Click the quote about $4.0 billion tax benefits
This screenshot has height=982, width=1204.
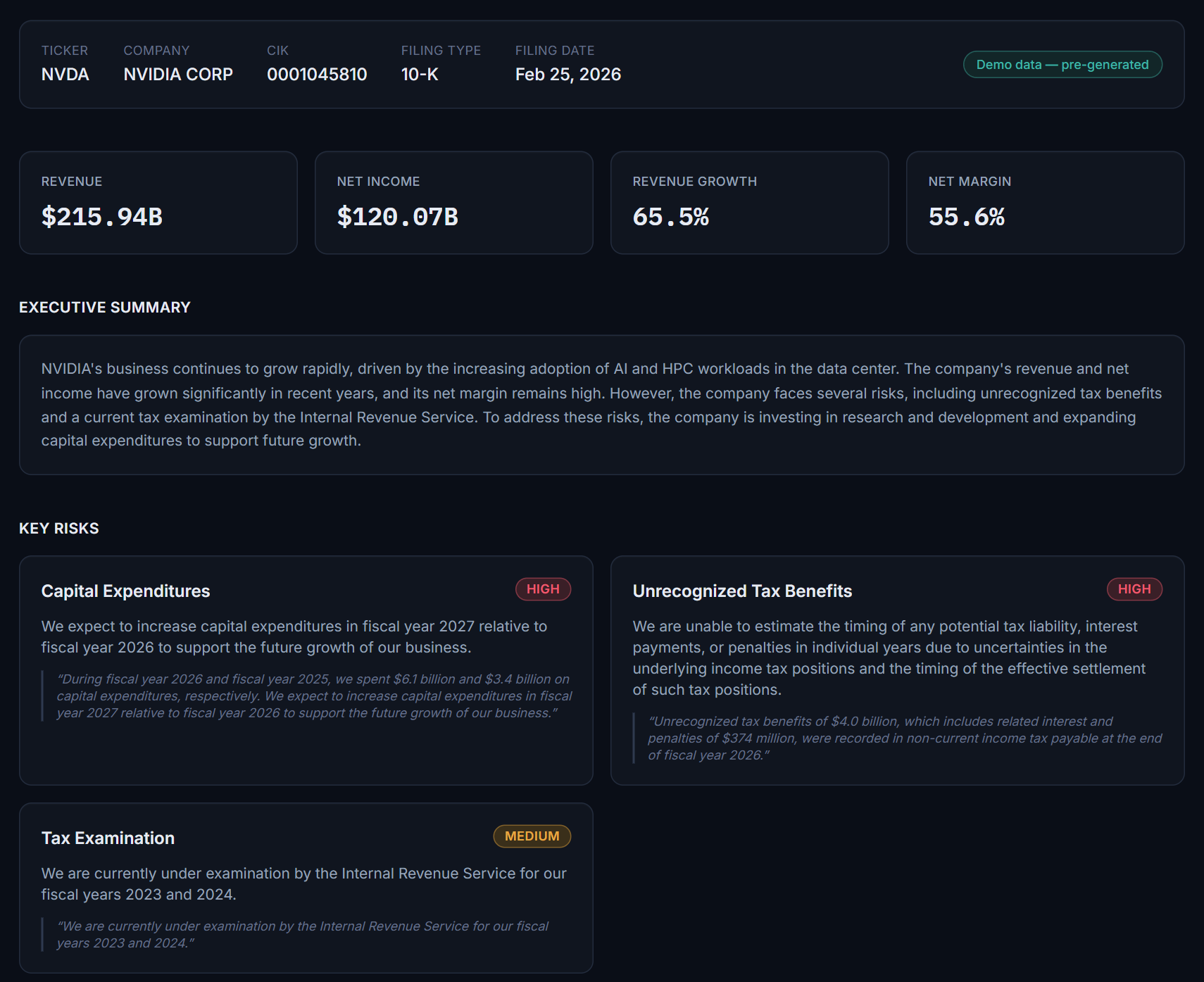(905, 738)
